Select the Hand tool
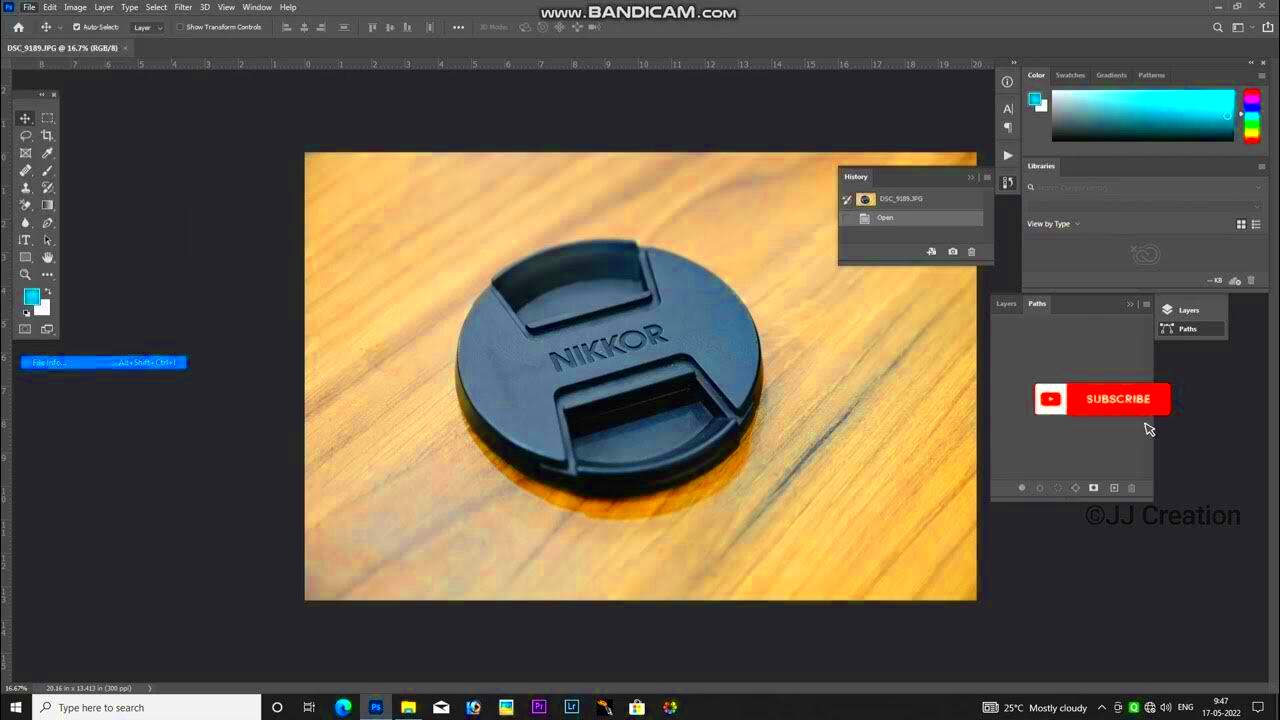The height and width of the screenshot is (720, 1280). click(47, 257)
